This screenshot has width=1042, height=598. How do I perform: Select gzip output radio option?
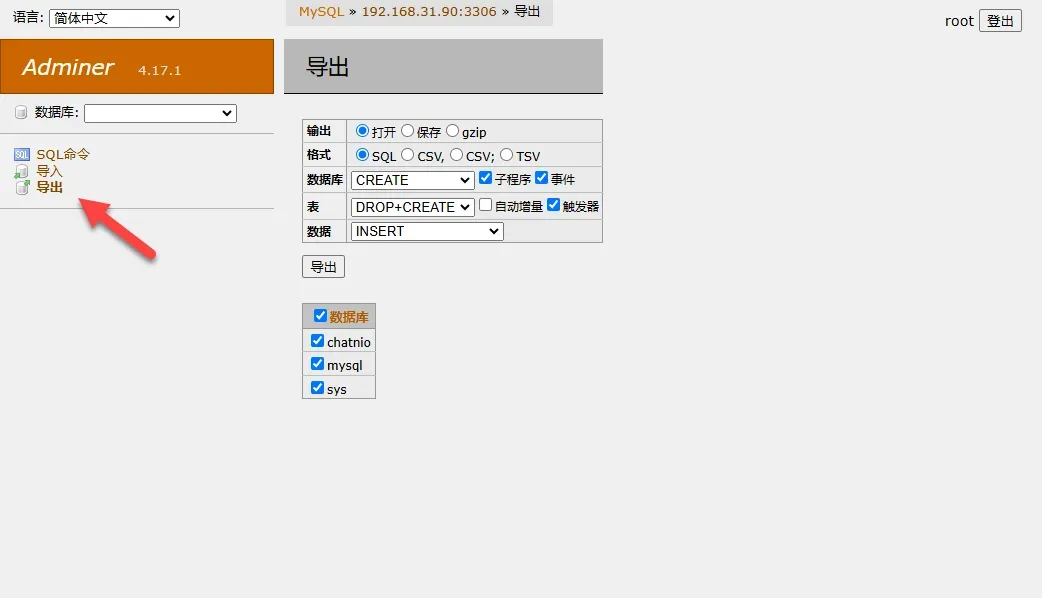453,131
